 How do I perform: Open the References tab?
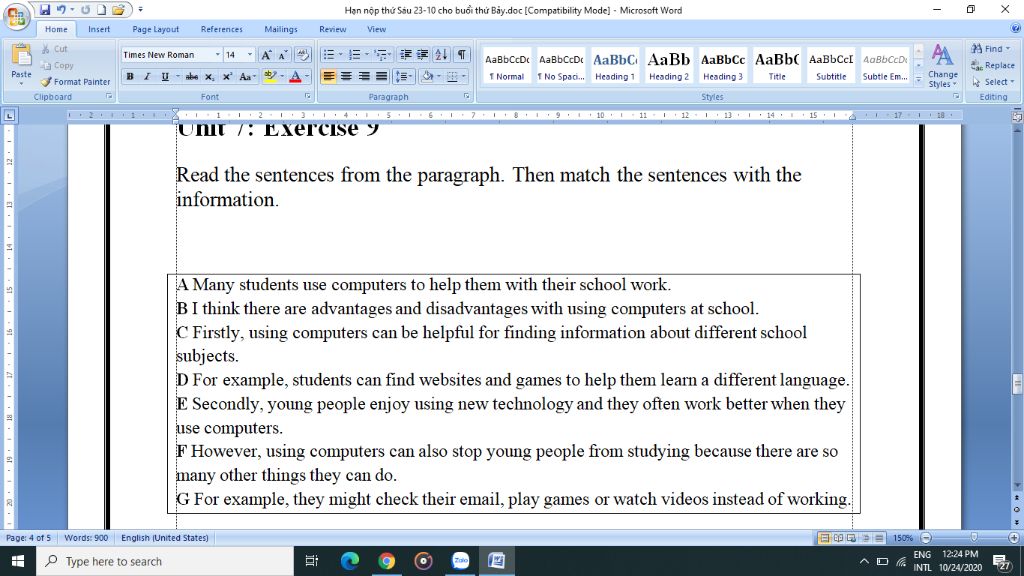pyautogui.click(x=221, y=29)
